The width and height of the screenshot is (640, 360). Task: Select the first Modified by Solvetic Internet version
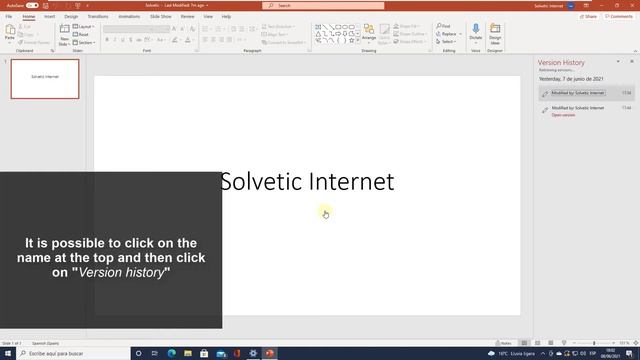coord(586,93)
